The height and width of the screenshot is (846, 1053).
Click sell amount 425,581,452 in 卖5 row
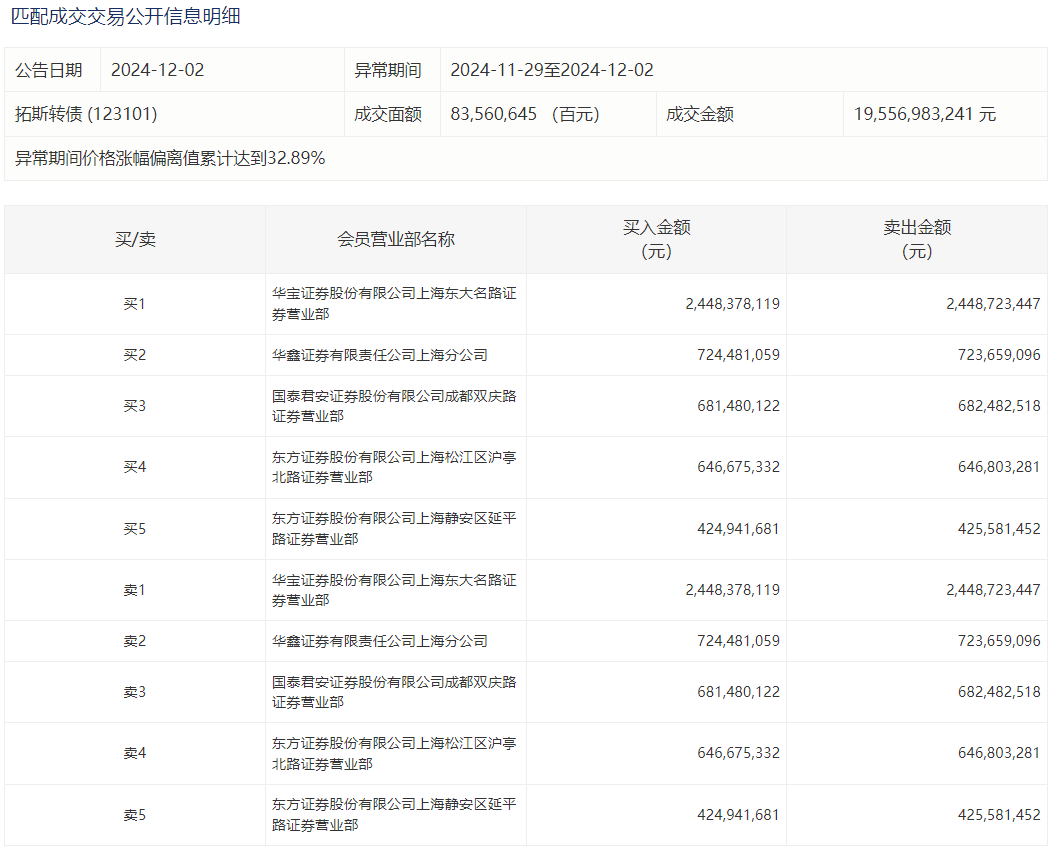point(999,814)
